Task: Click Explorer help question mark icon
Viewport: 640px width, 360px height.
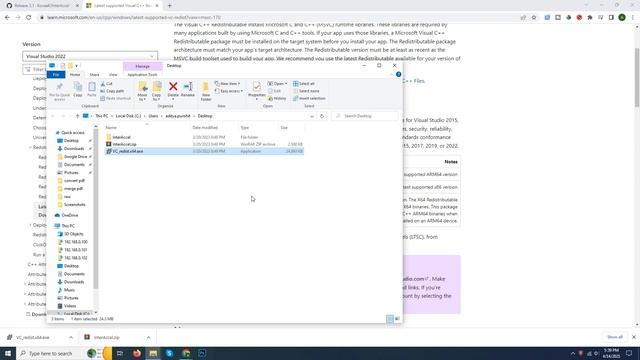Action: pyautogui.click(x=398, y=74)
